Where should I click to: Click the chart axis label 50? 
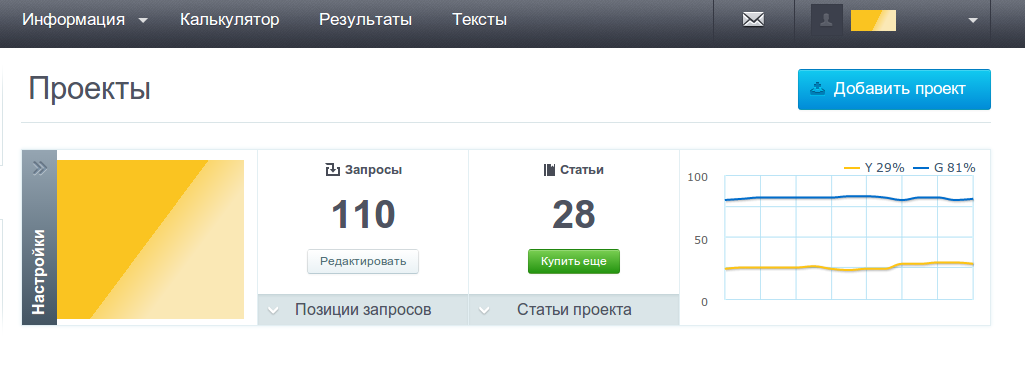click(x=701, y=240)
